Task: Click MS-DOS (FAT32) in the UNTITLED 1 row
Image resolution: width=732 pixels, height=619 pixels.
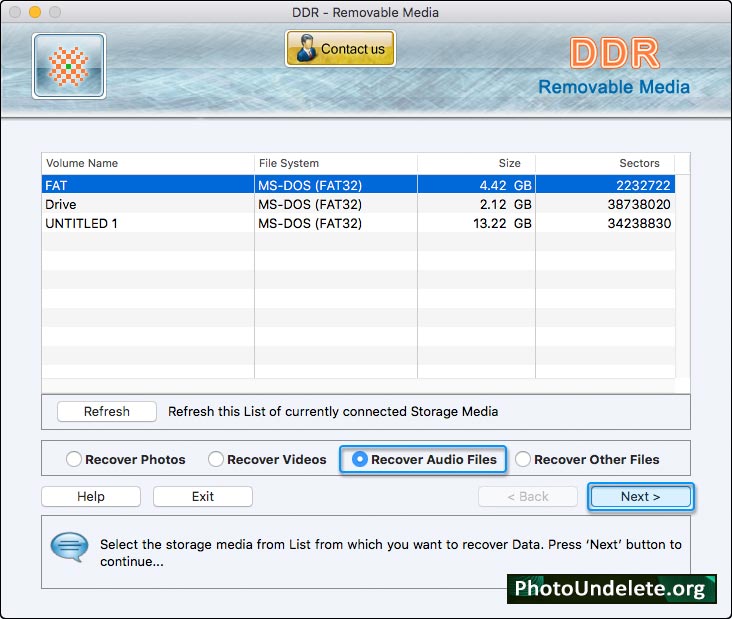Action: point(310,224)
